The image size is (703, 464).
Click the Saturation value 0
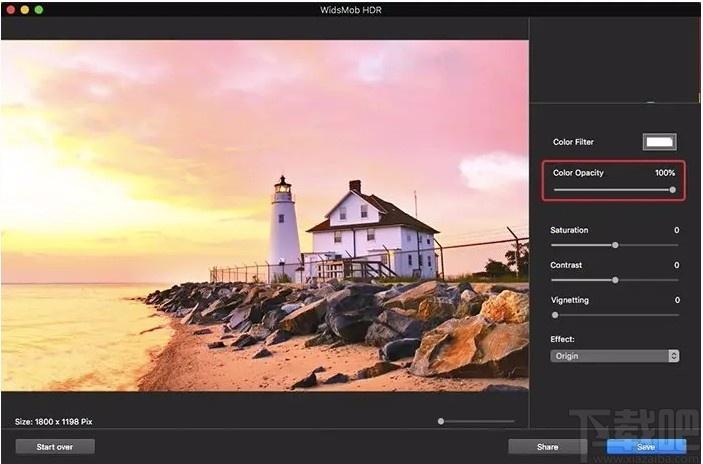pyautogui.click(x=677, y=230)
